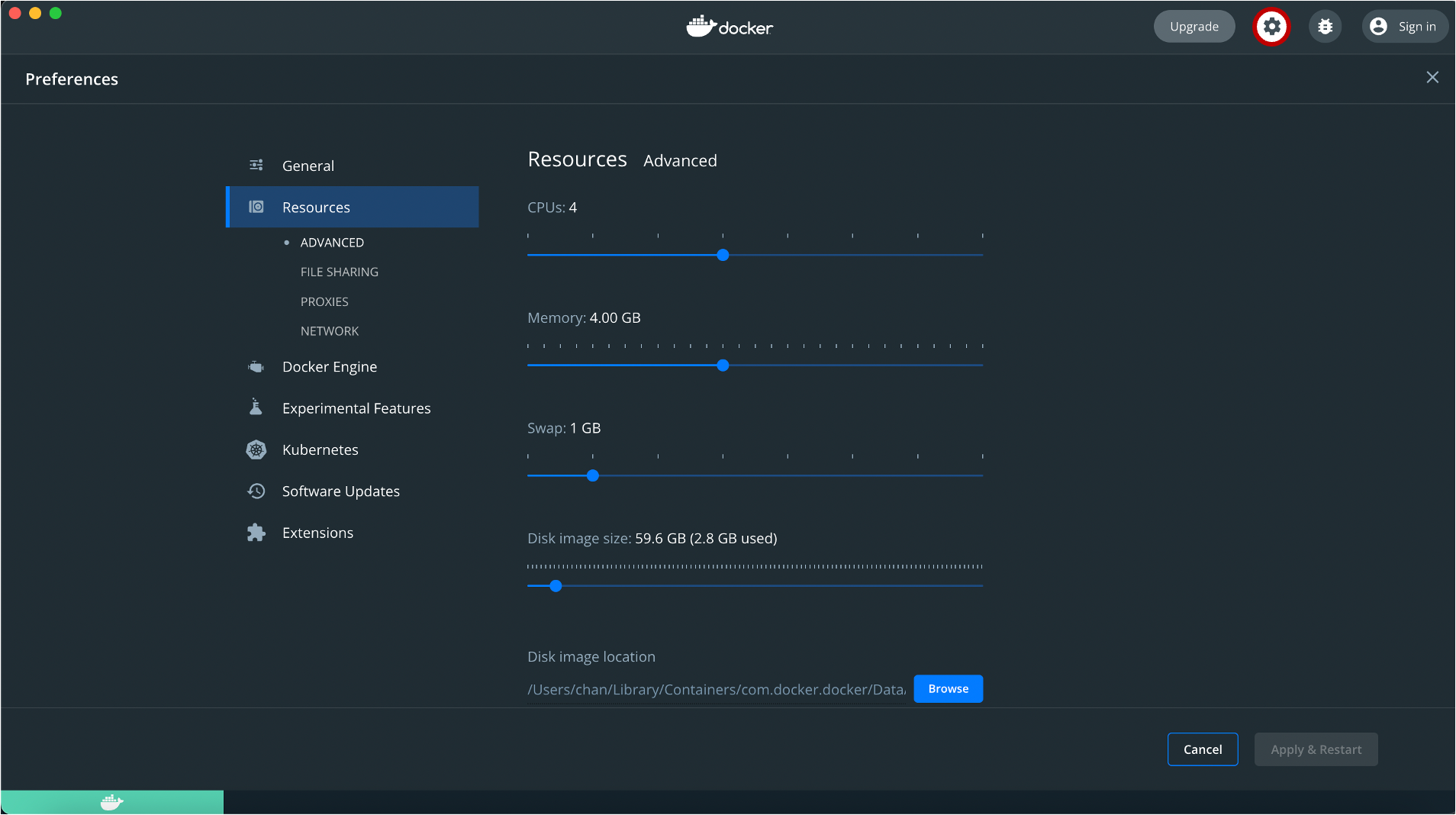Image resolution: width=1456 pixels, height=815 pixels.
Task: Click the user avatar icon beside Sign in
Action: (1378, 27)
